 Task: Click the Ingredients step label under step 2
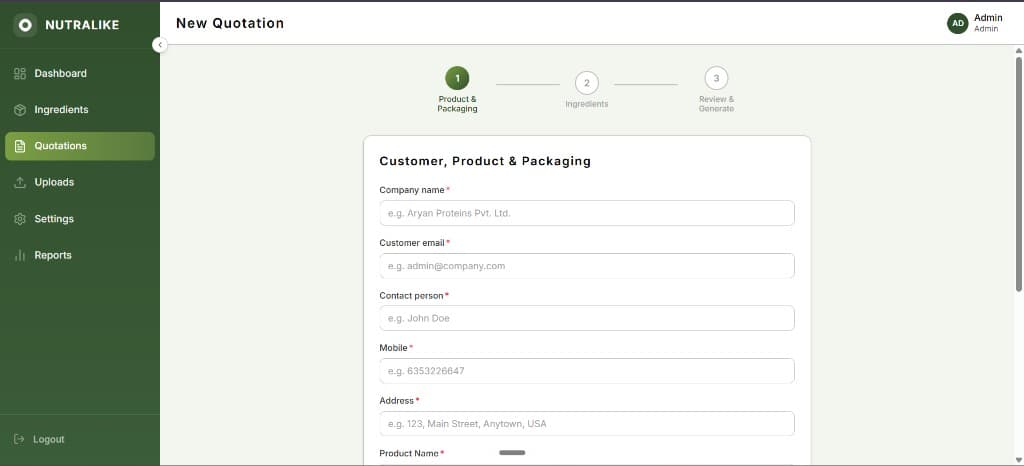586,104
